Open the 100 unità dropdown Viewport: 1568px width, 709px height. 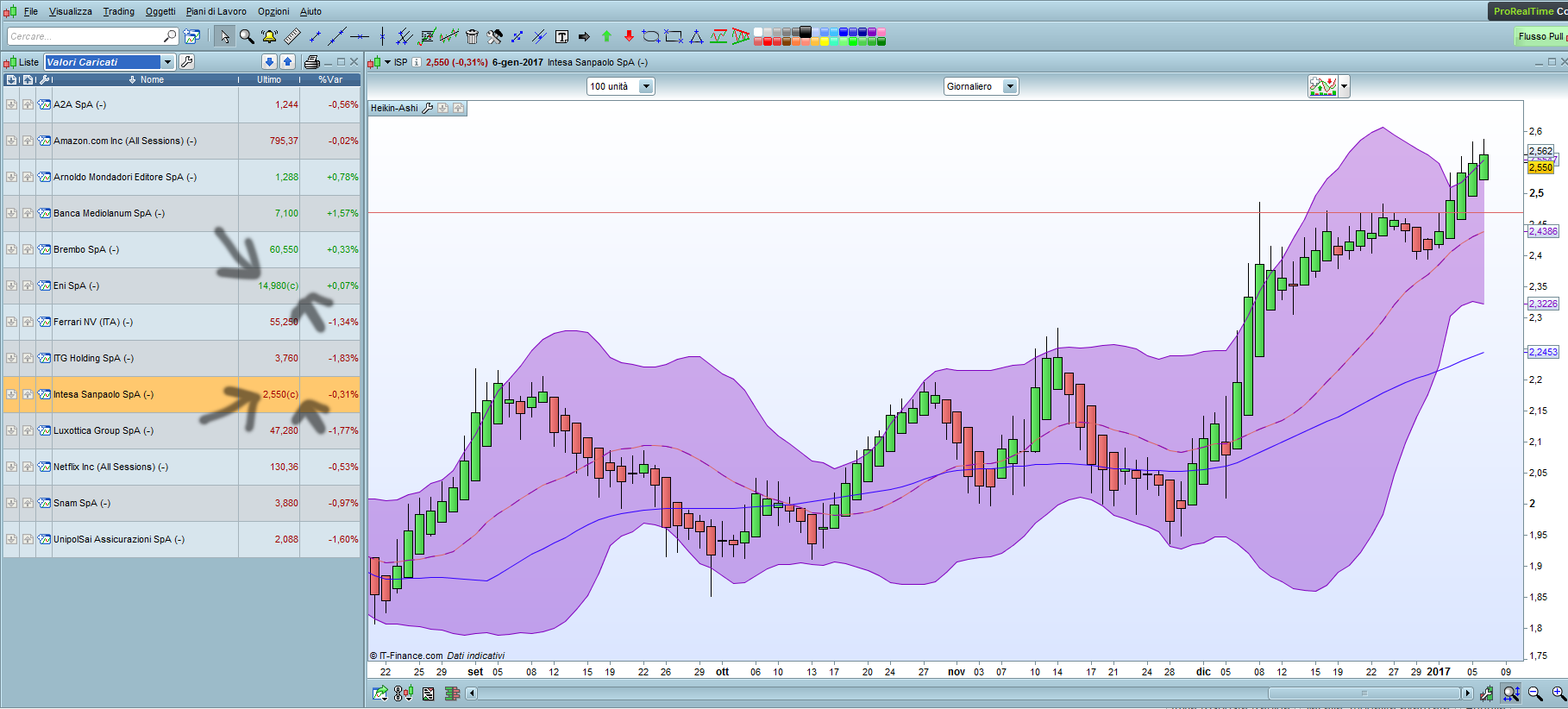(x=646, y=86)
